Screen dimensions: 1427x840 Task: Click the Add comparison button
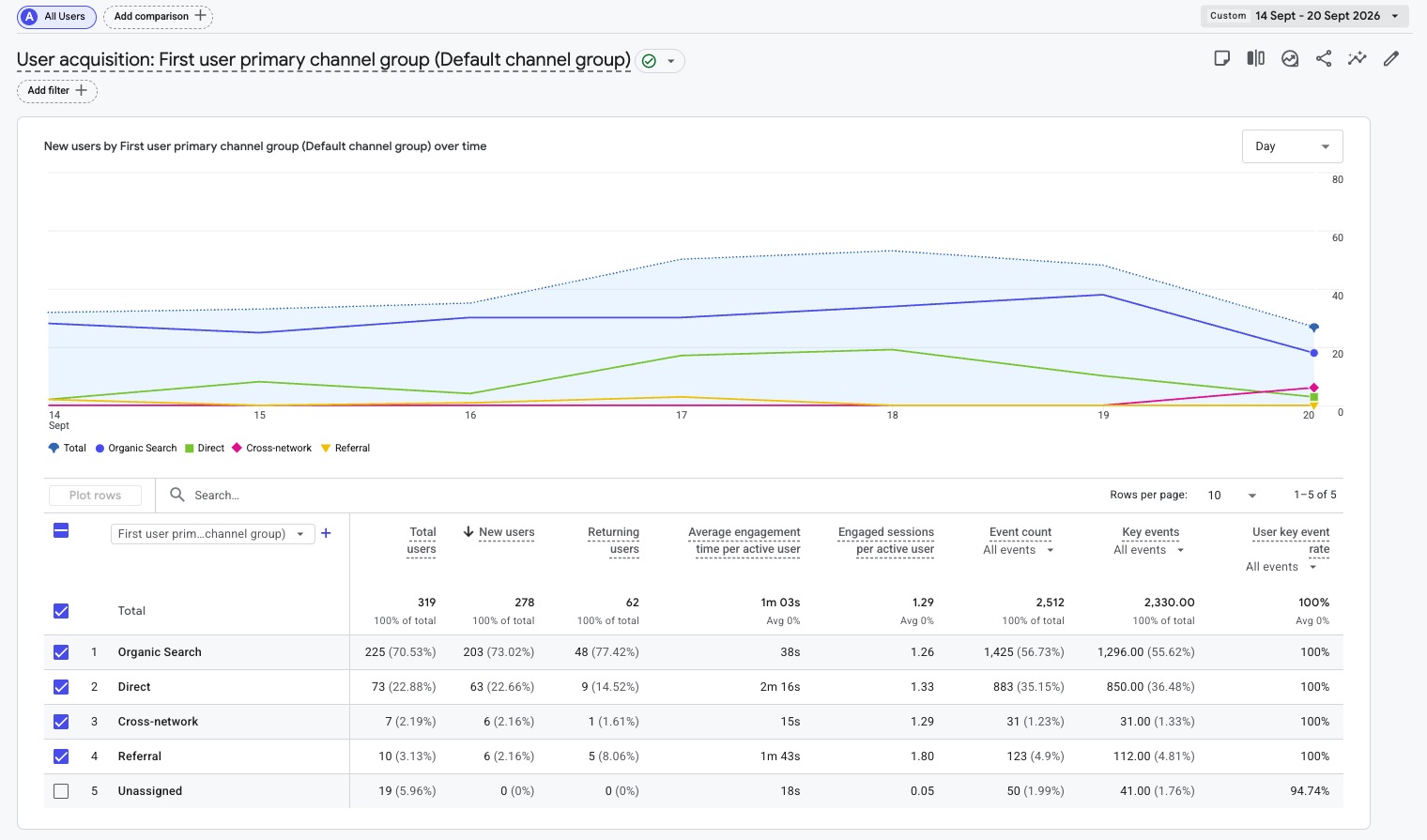[159, 16]
